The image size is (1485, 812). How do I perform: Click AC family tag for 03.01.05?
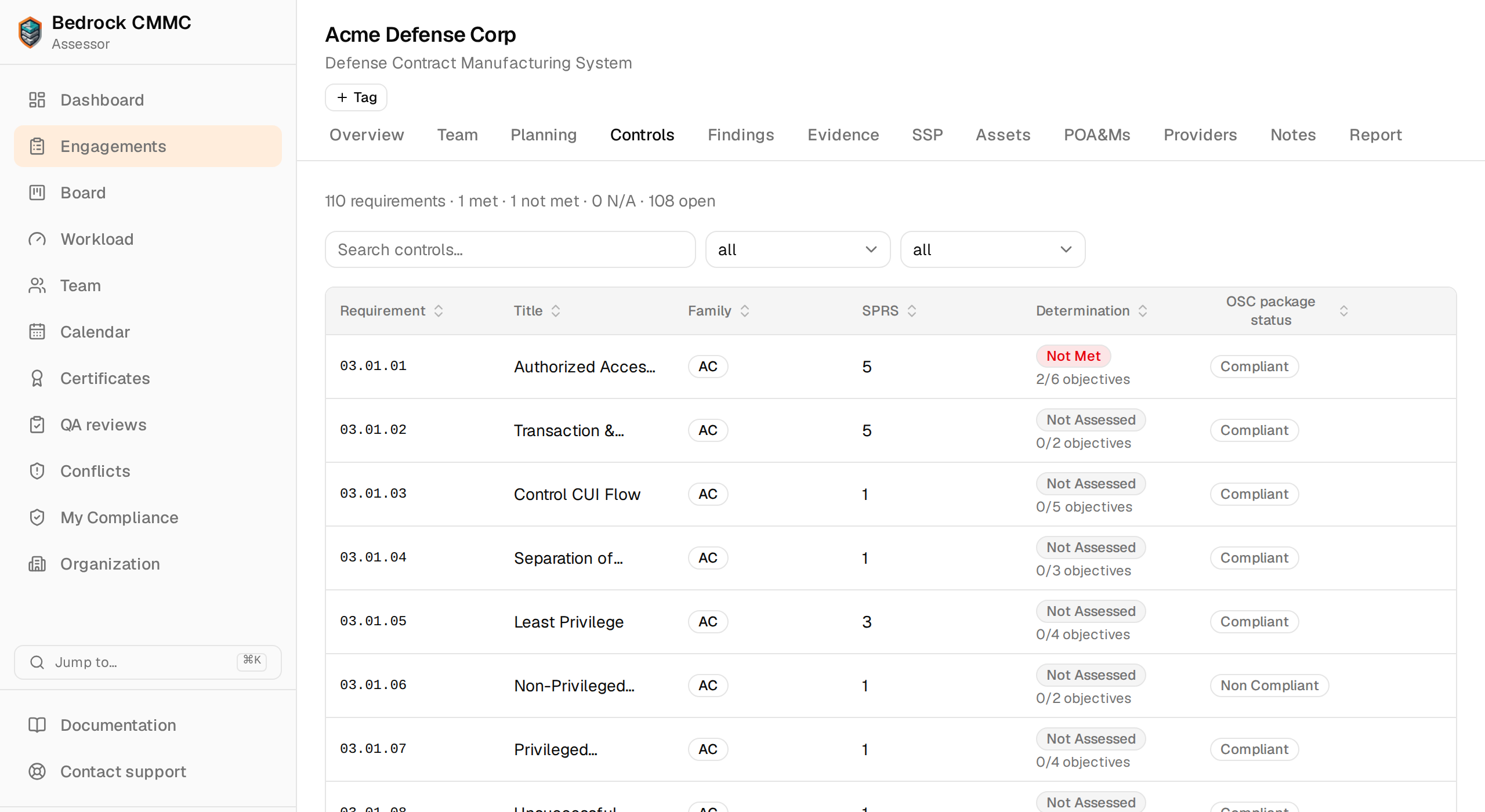tap(708, 622)
